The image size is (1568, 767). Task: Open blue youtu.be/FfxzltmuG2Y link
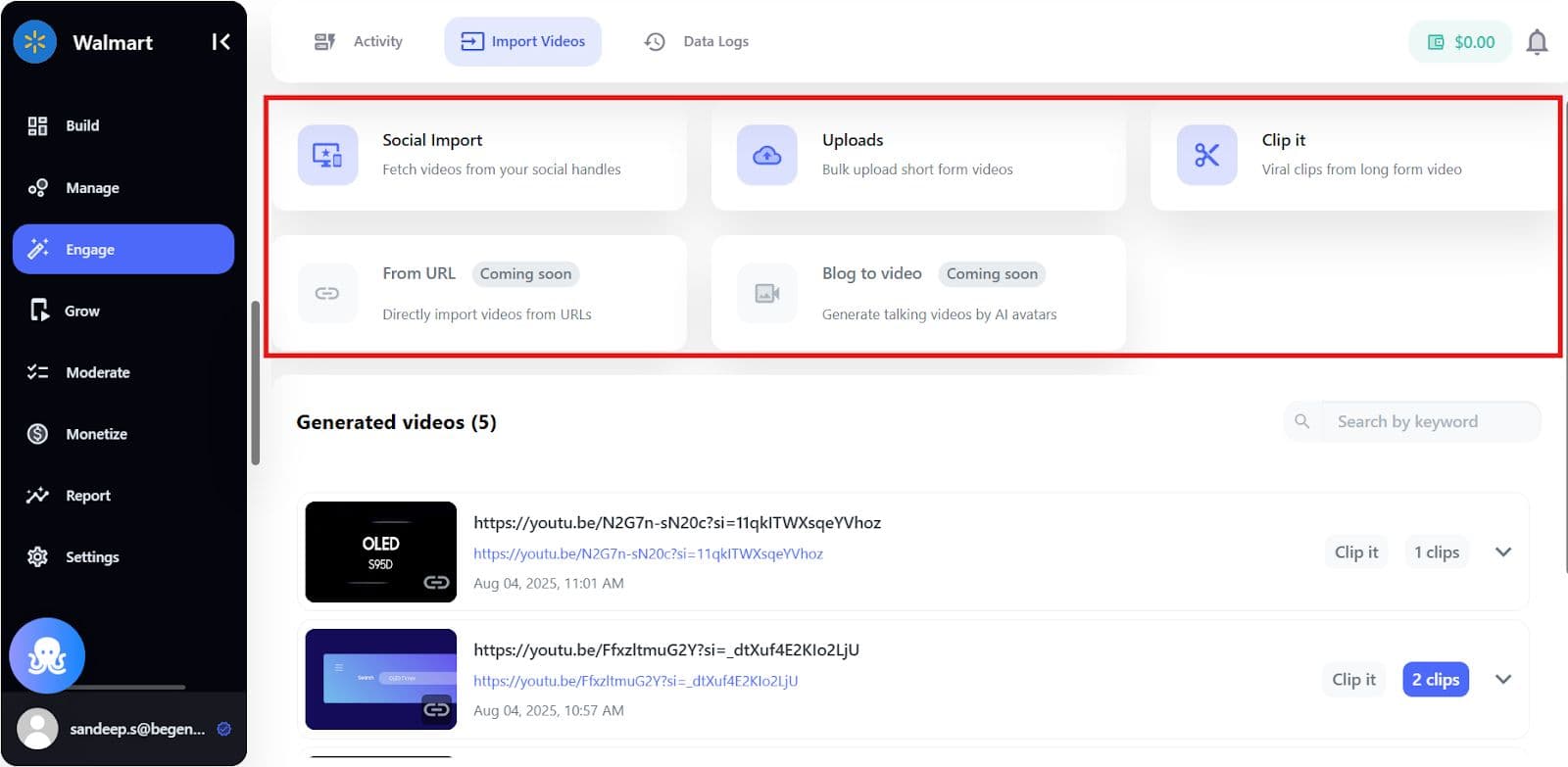point(635,681)
